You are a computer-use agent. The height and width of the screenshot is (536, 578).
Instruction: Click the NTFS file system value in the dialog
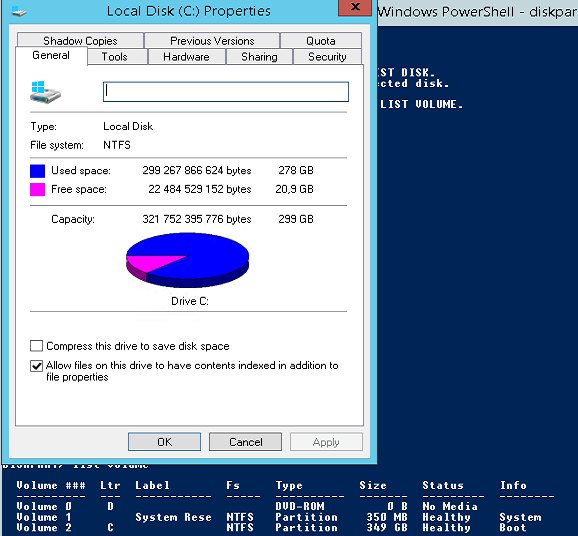tap(117, 145)
